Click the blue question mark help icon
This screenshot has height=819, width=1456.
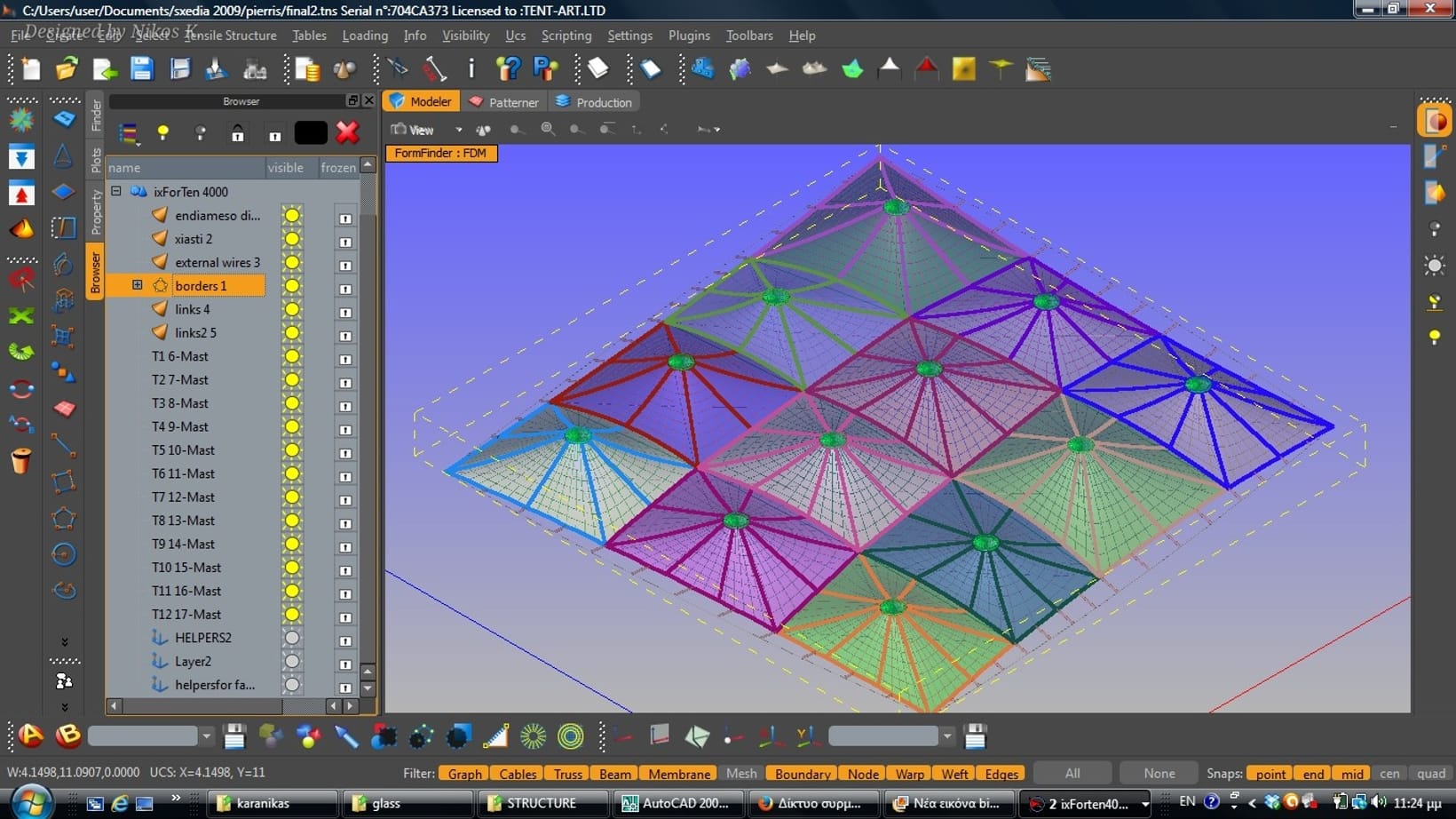click(509, 69)
